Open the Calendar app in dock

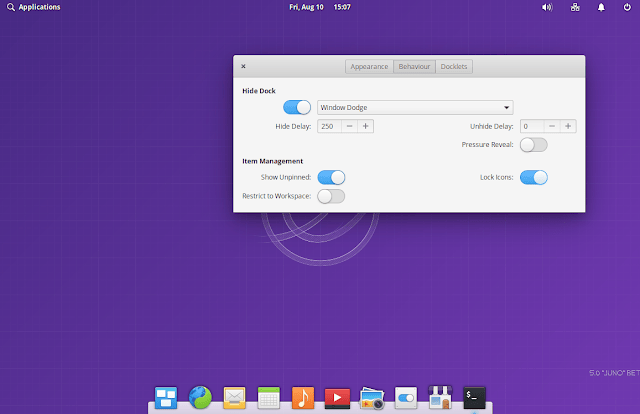[268, 398]
